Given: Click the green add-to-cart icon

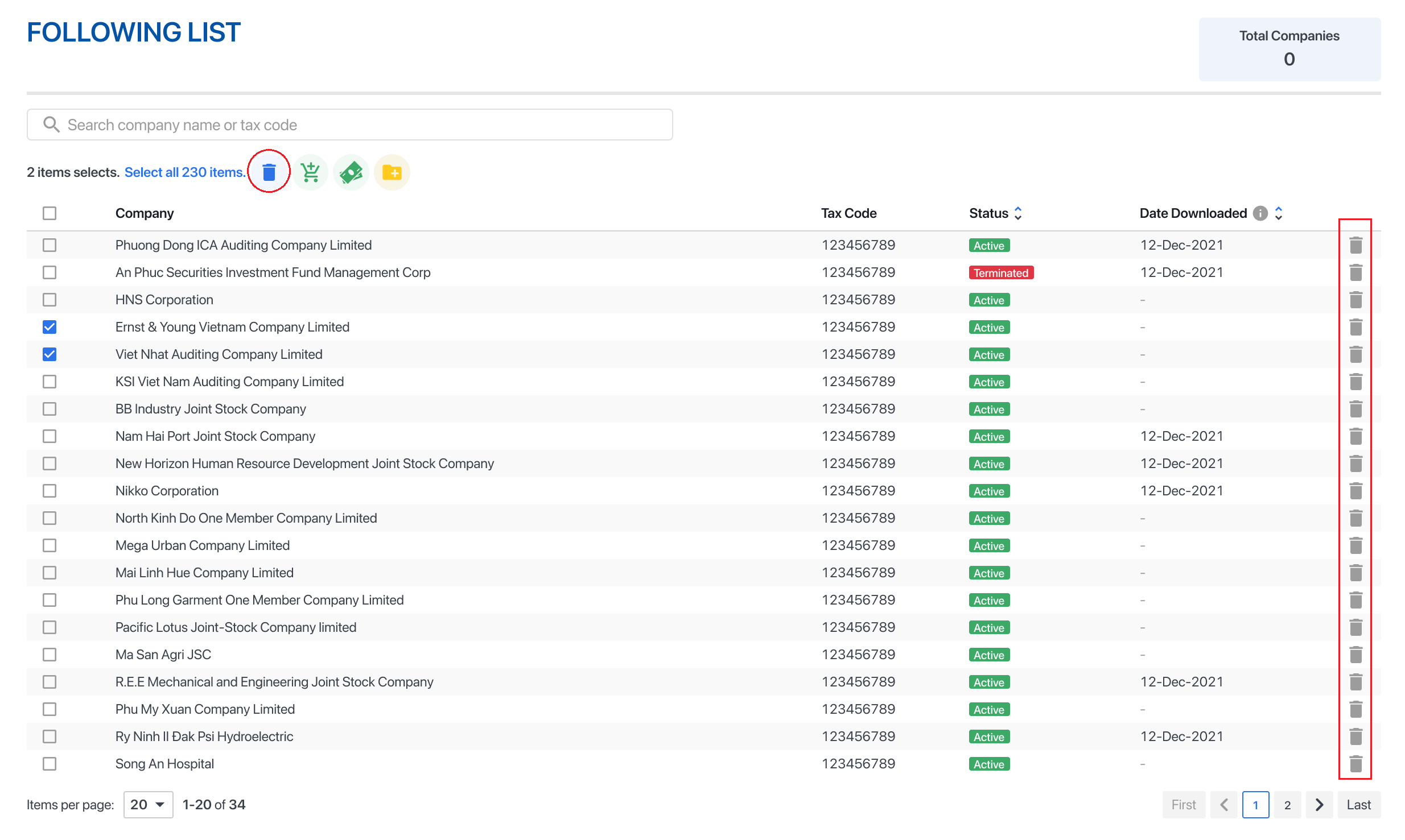Looking at the screenshot, I should point(310,172).
